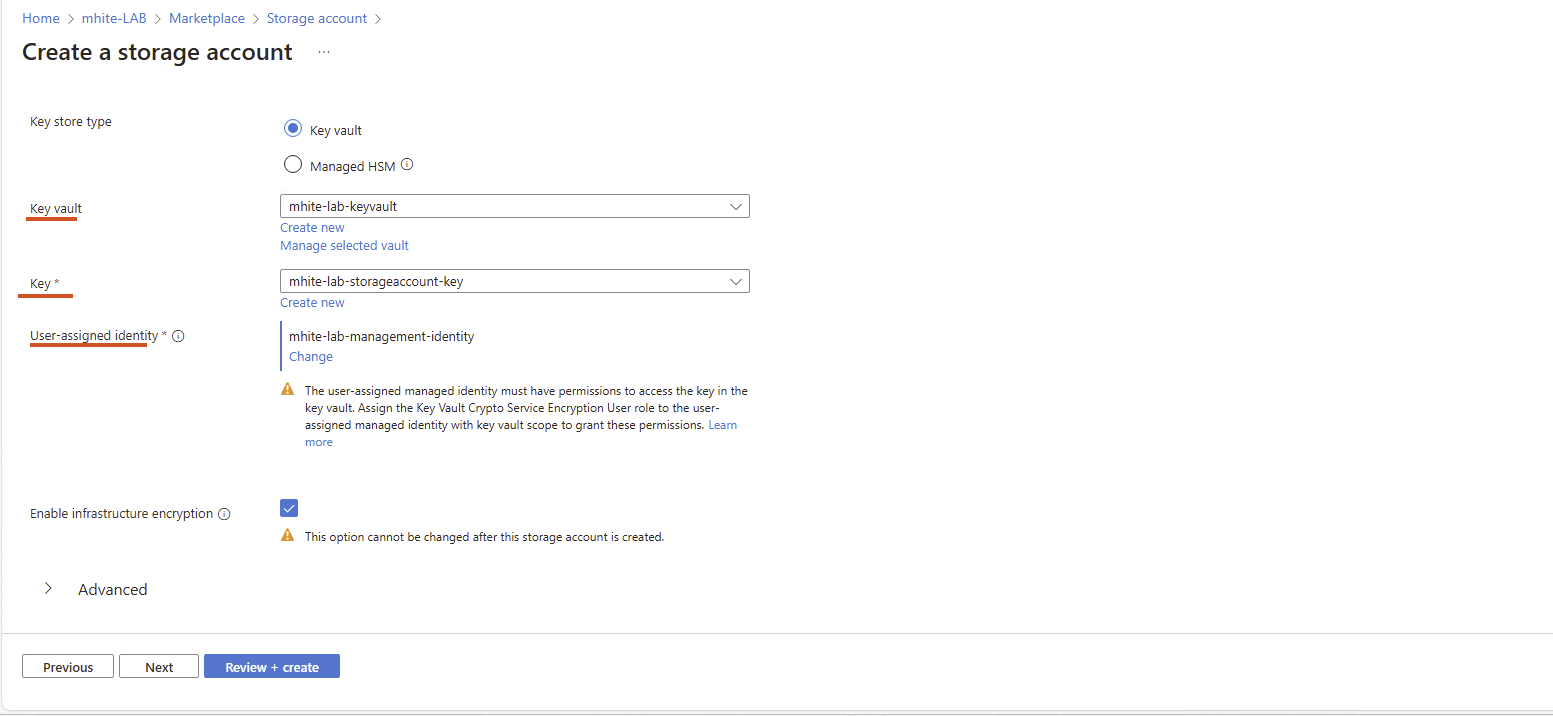Click the Next button
The width and height of the screenshot is (1553, 716).
[159, 667]
